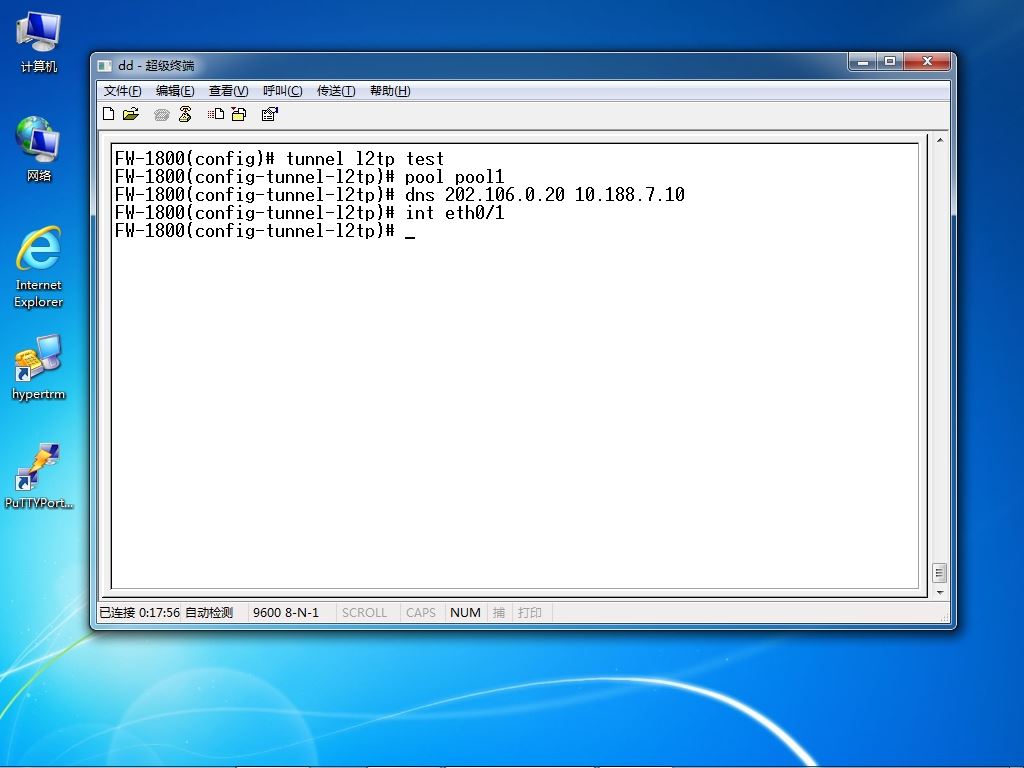The width and height of the screenshot is (1024, 768).
Task: Click the CAPS indicator in status bar
Action: tap(421, 613)
